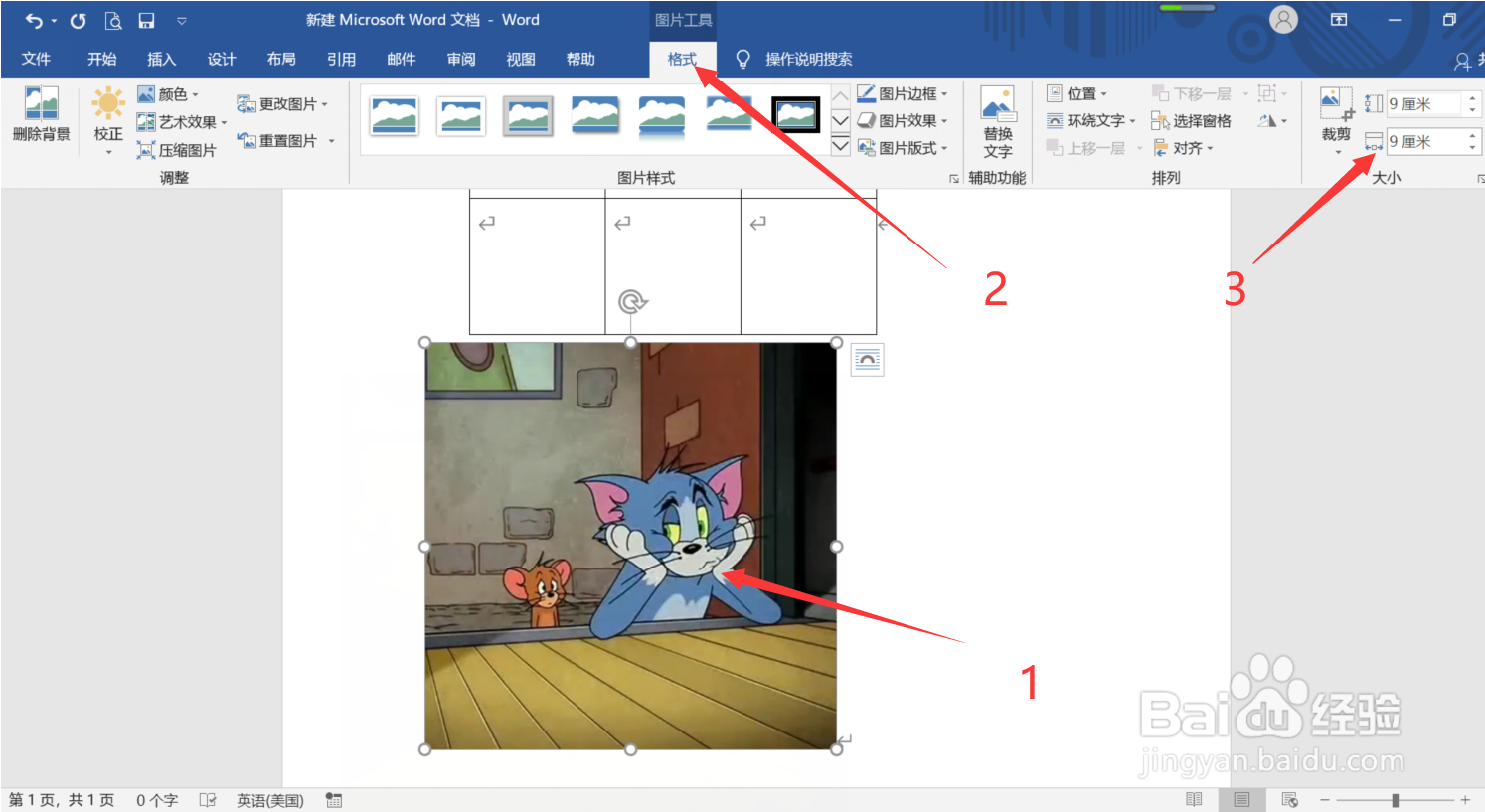The width and height of the screenshot is (1485, 812).
Task: Click the first empty table cell
Action: (537, 265)
